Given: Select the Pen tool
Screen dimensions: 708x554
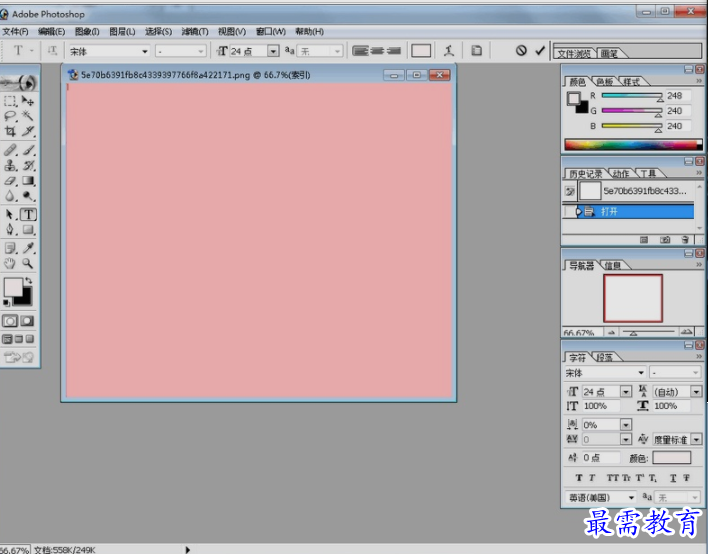Looking at the screenshot, I should (x=10, y=229).
